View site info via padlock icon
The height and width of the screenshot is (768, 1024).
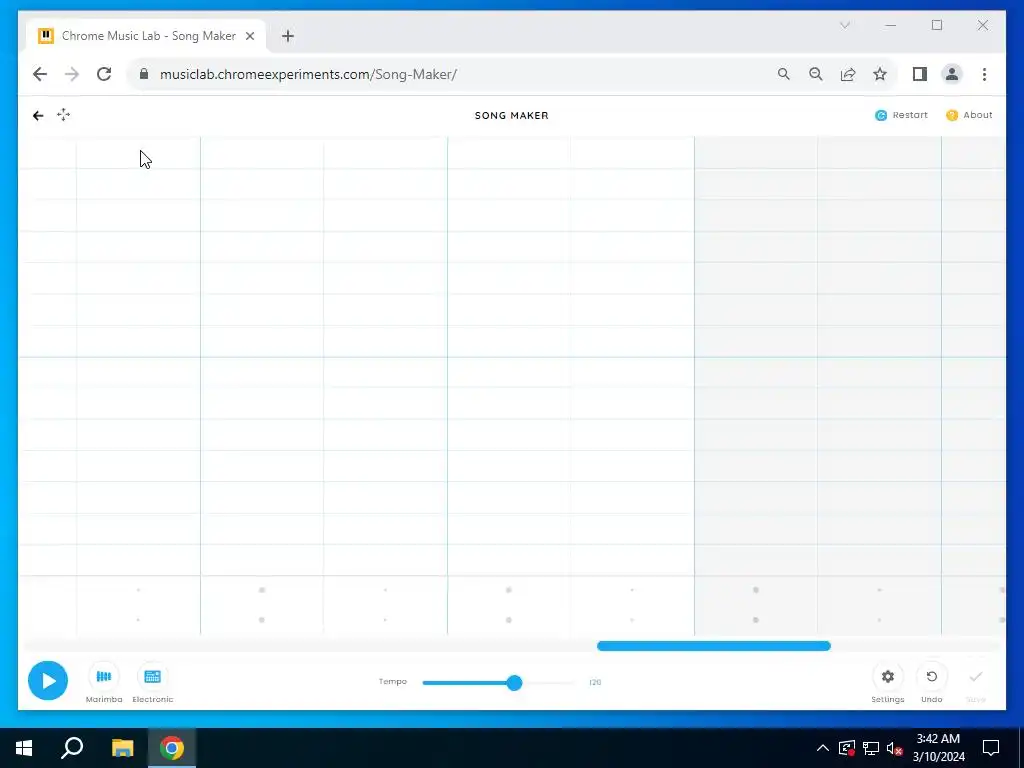(x=144, y=74)
